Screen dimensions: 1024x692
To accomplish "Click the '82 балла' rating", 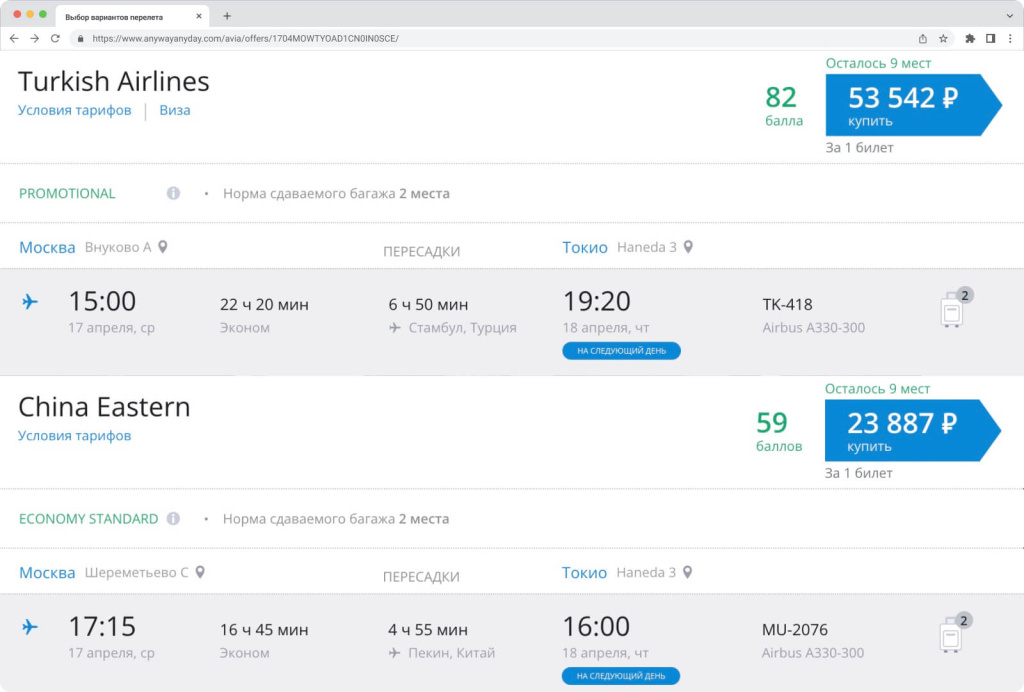I will (x=784, y=105).
